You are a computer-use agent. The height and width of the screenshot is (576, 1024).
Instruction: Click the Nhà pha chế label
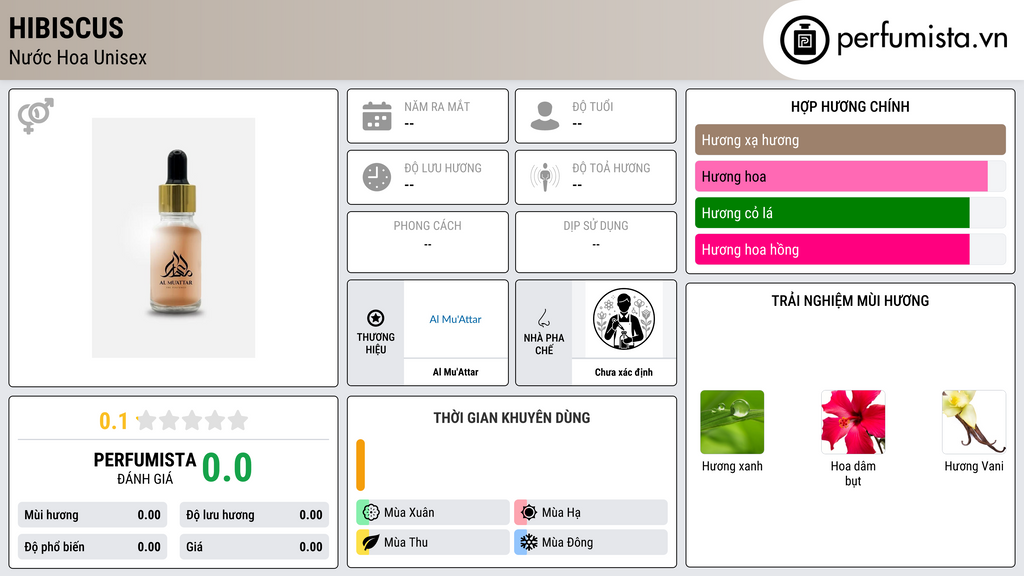pyautogui.click(x=543, y=344)
